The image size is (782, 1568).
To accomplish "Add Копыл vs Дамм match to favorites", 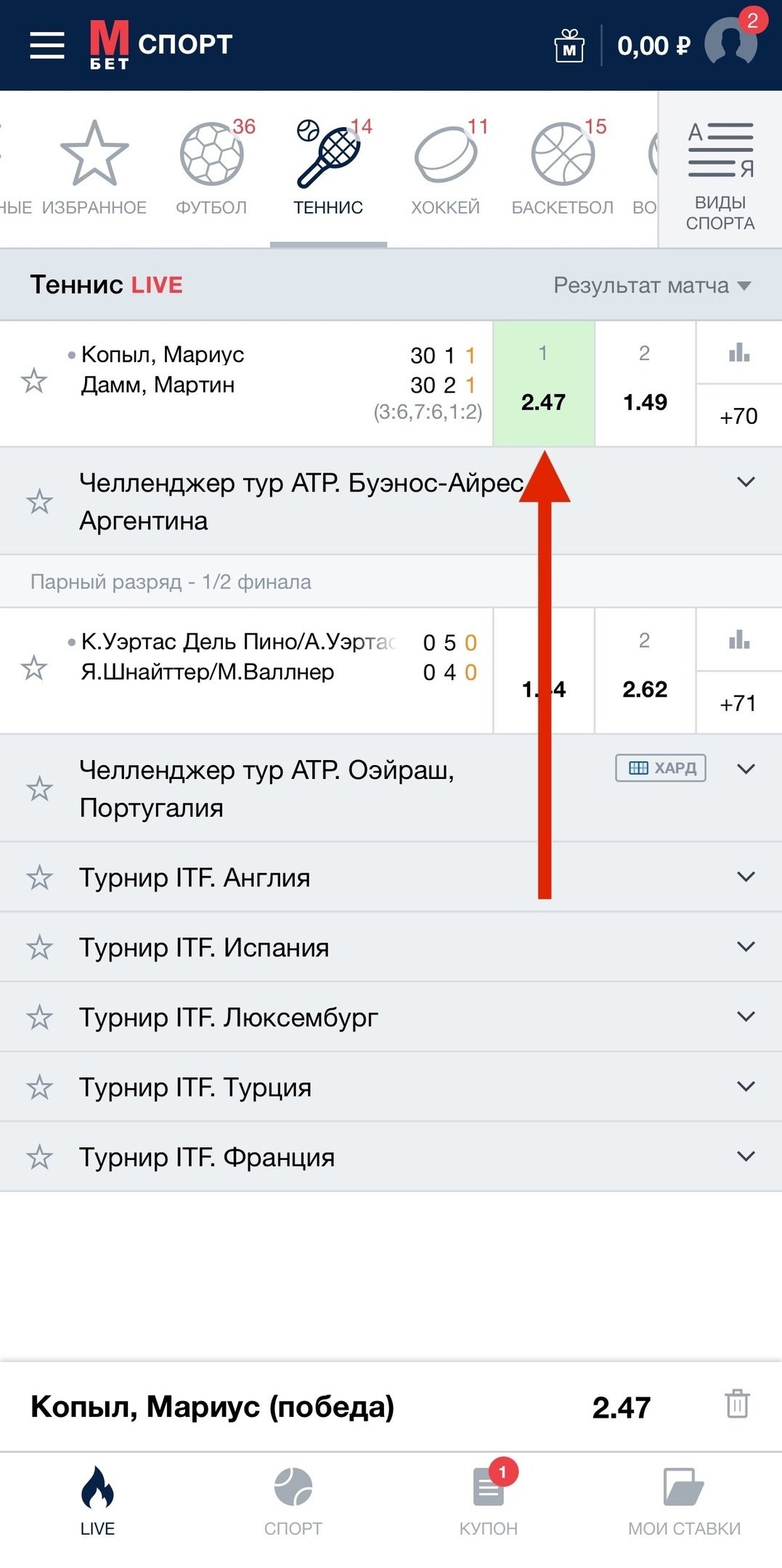I will (x=34, y=381).
